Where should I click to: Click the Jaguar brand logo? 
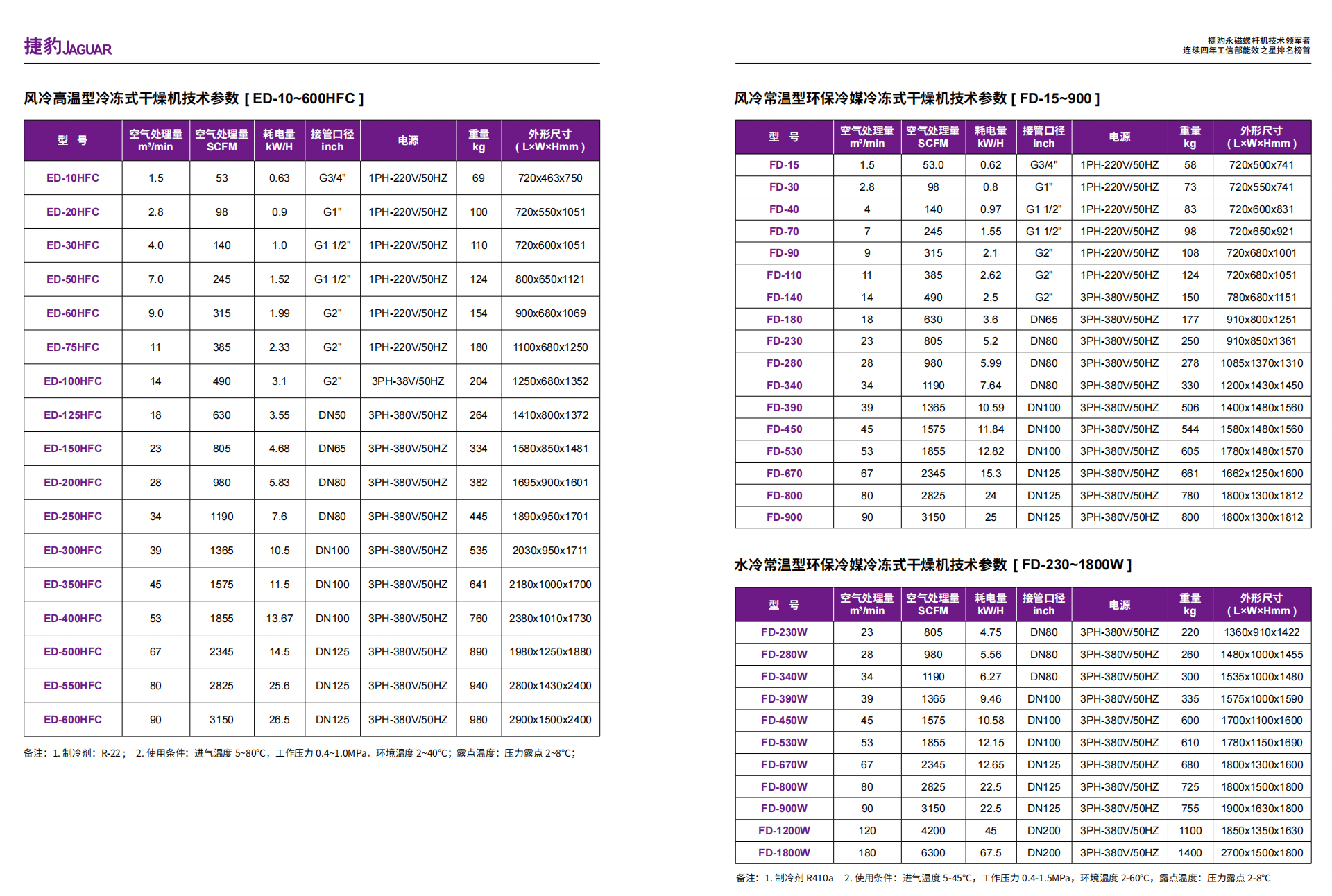coord(67,46)
